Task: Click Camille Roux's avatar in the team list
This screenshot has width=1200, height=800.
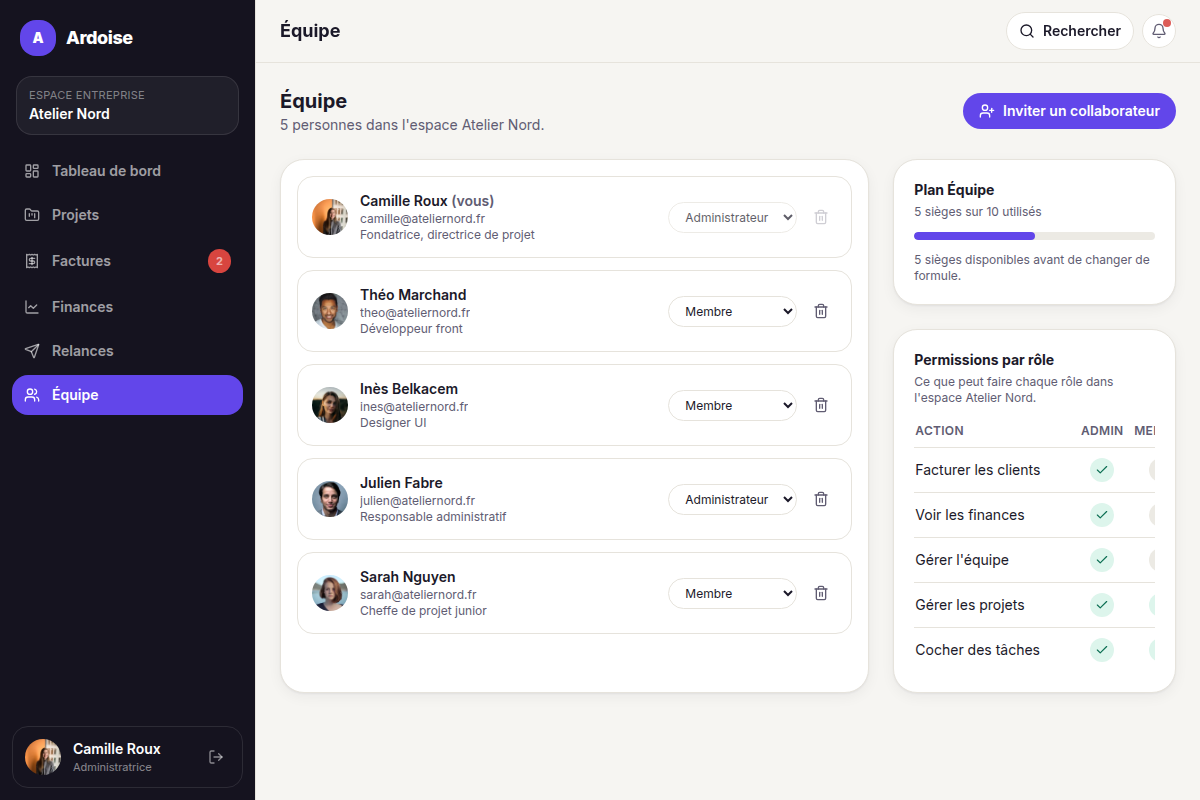Action: tap(330, 217)
